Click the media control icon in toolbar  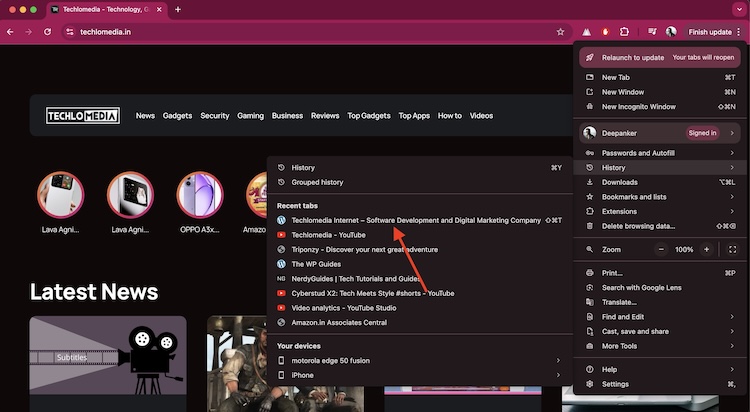(x=652, y=32)
